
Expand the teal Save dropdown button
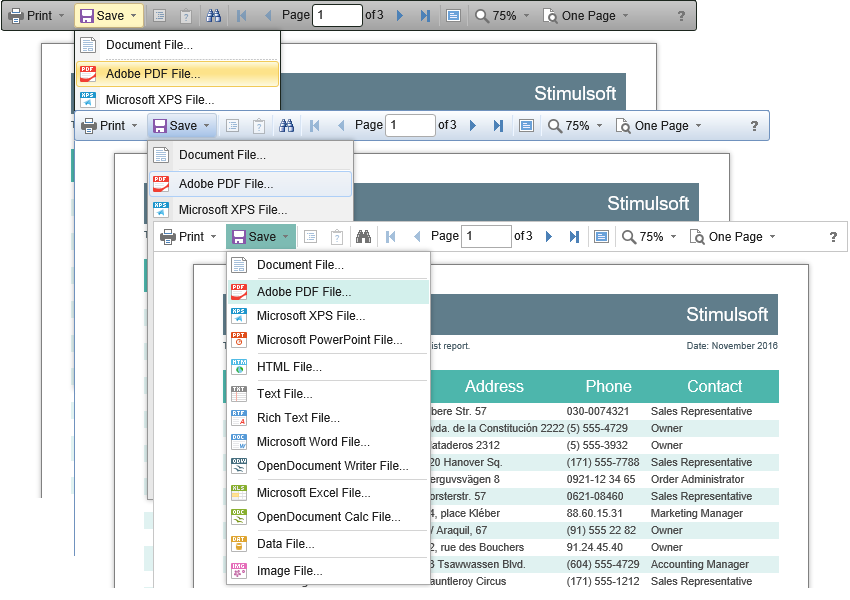click(x=260, y=237)
